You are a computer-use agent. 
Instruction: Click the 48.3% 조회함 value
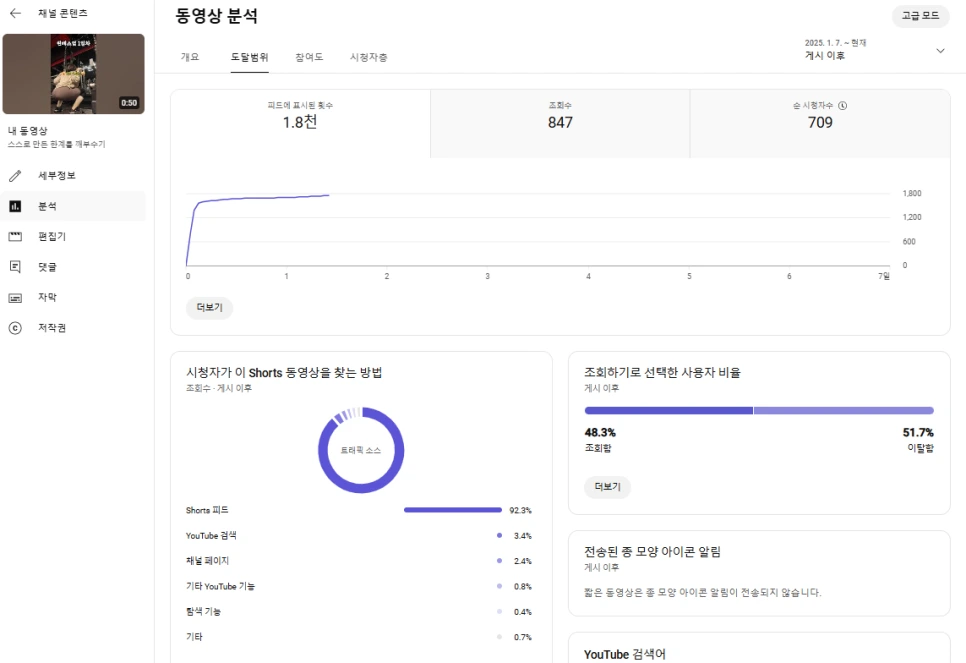[x=600, y=433]
